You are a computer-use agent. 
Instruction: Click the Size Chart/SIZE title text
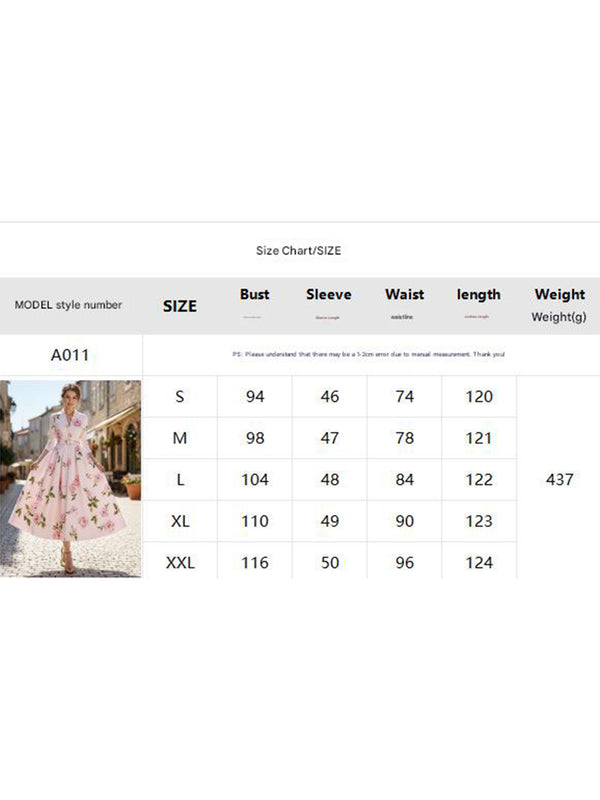[x=298, y=250]
